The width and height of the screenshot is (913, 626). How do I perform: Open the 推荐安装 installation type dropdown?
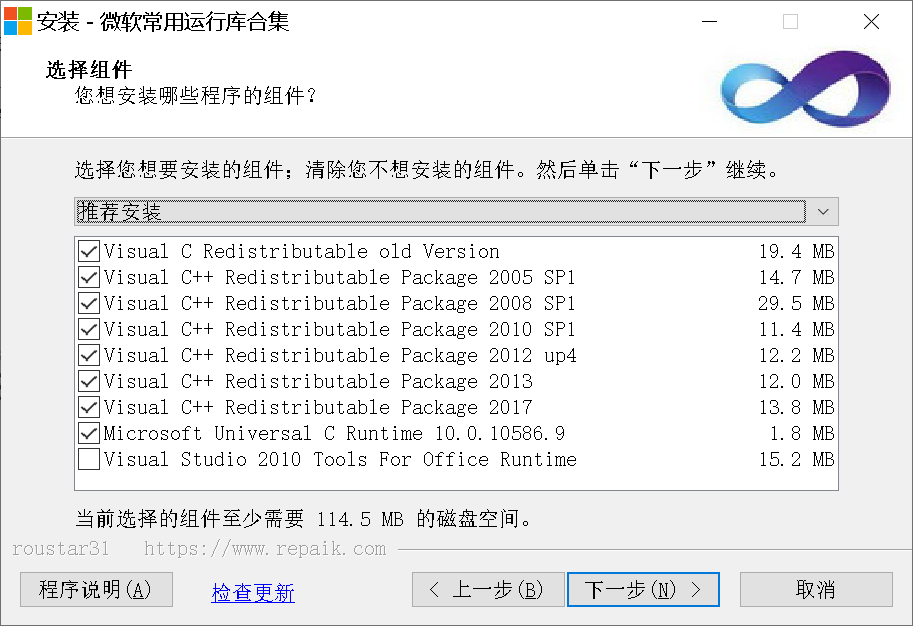coord(440,211)
